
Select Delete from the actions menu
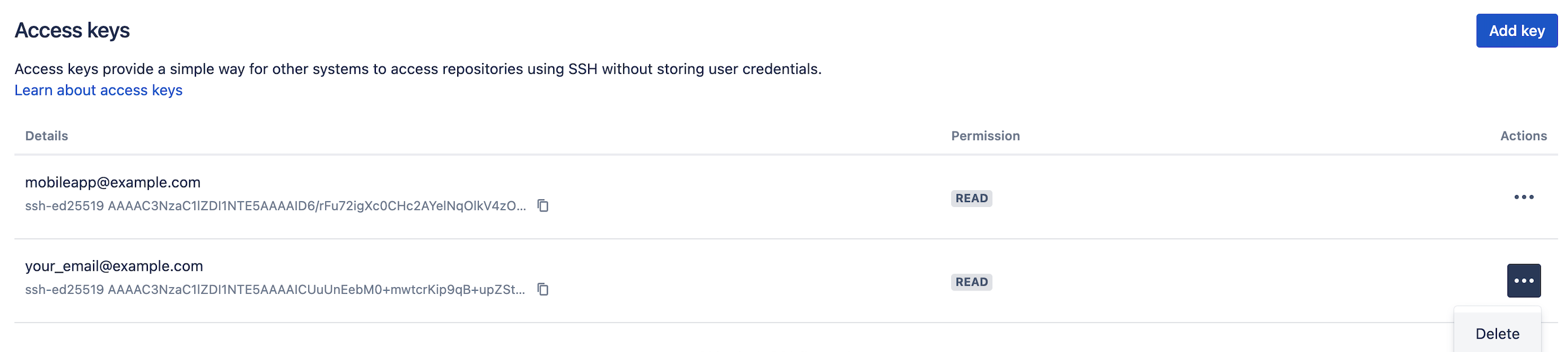tap(1497, 334)
